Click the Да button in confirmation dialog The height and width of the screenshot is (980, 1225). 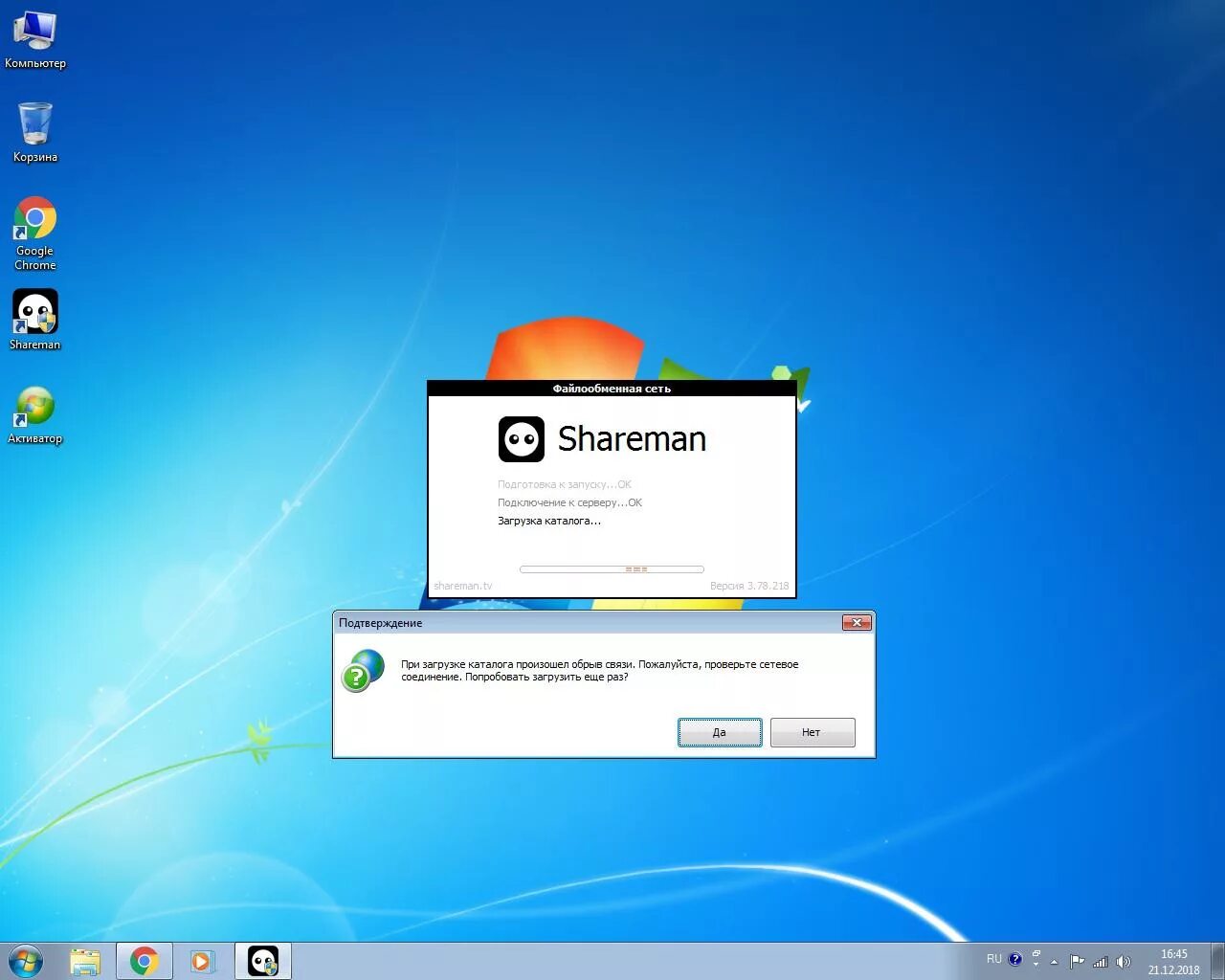tap(720, 732)
